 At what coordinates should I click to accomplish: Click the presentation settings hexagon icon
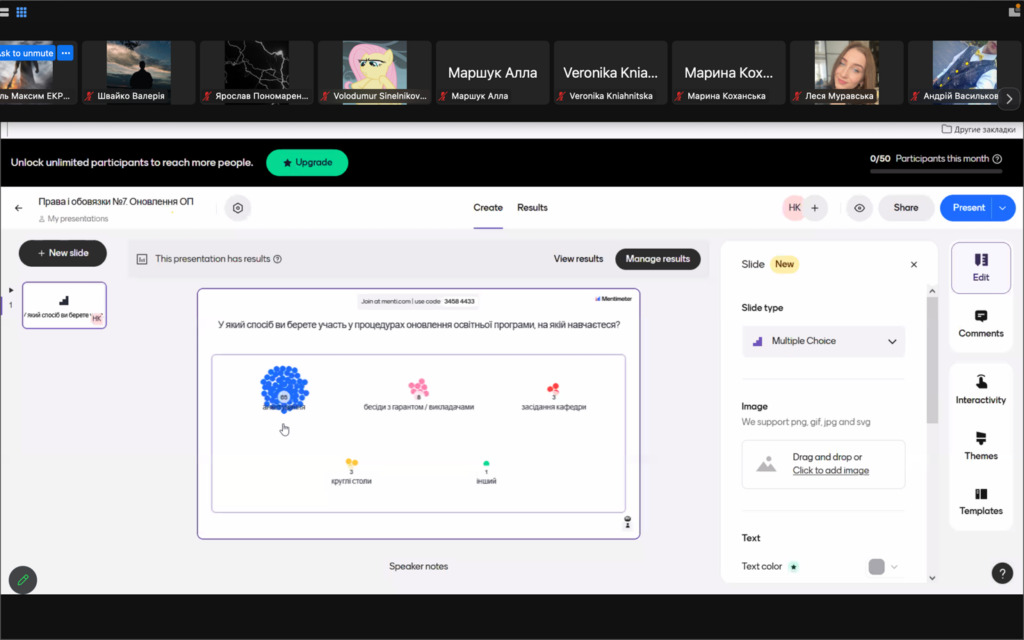tap(238, 208)
